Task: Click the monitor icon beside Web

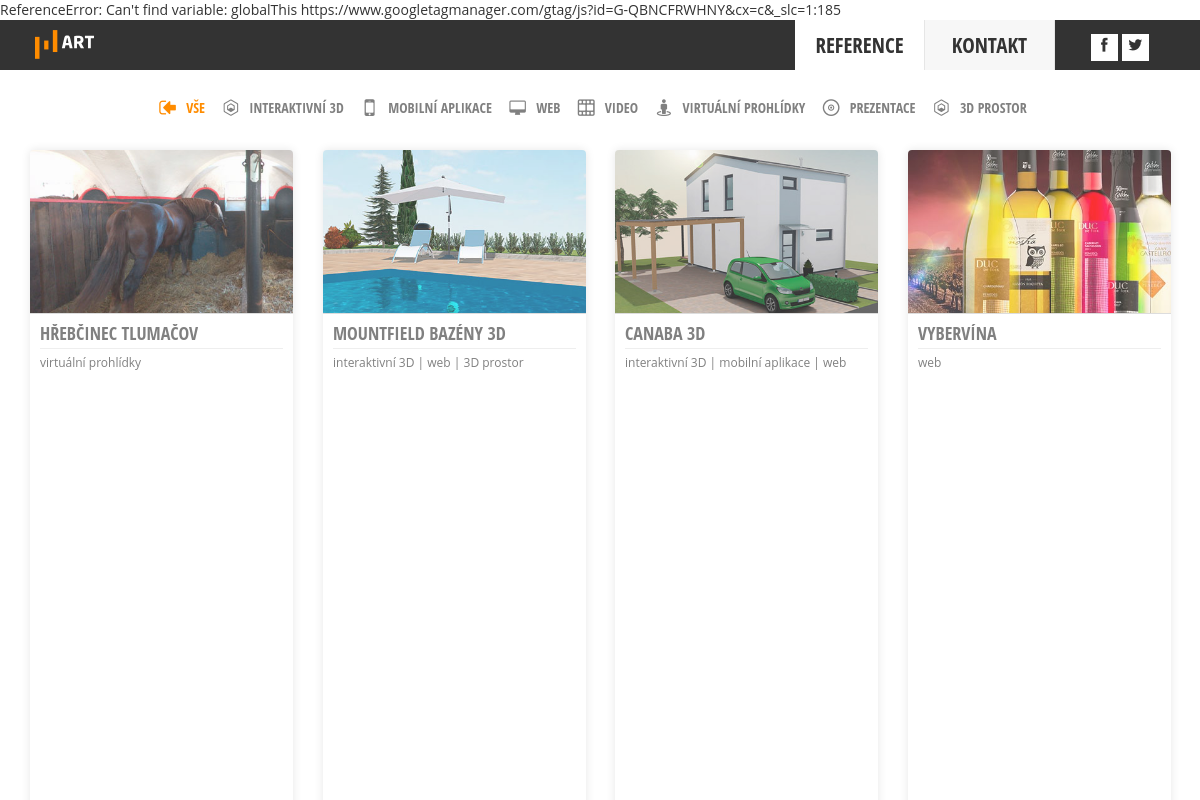Action: pos(517,108)
